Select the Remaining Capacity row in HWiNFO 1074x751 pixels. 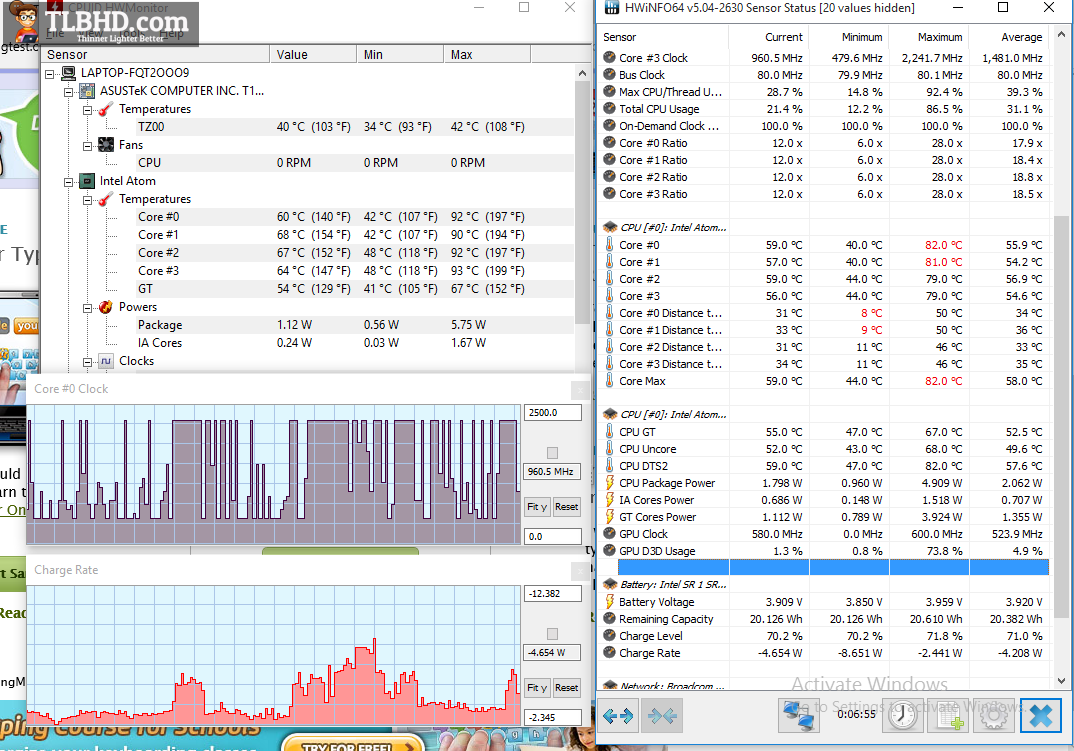(825, 619)
